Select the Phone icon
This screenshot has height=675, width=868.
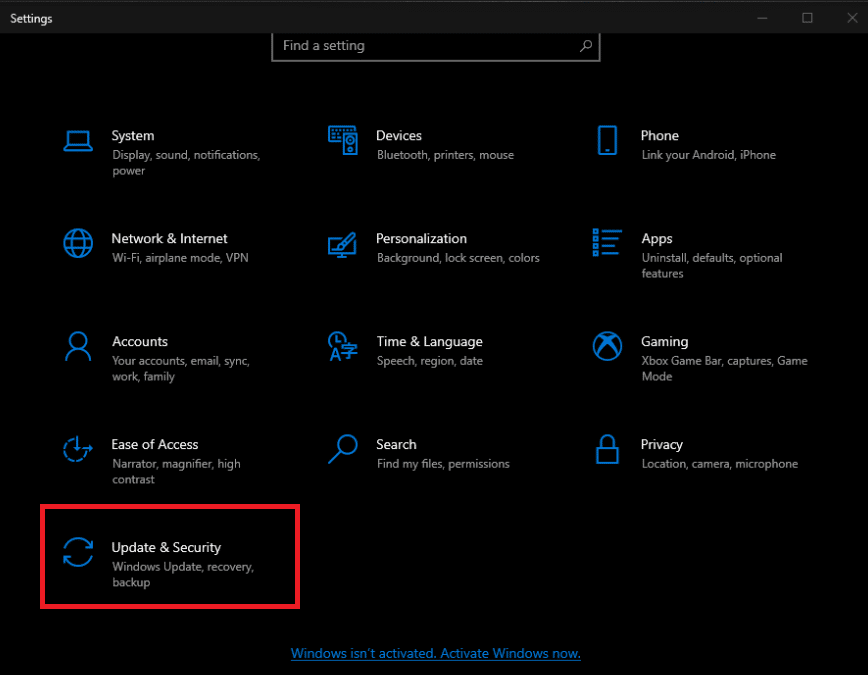click(x=607, y=141)
